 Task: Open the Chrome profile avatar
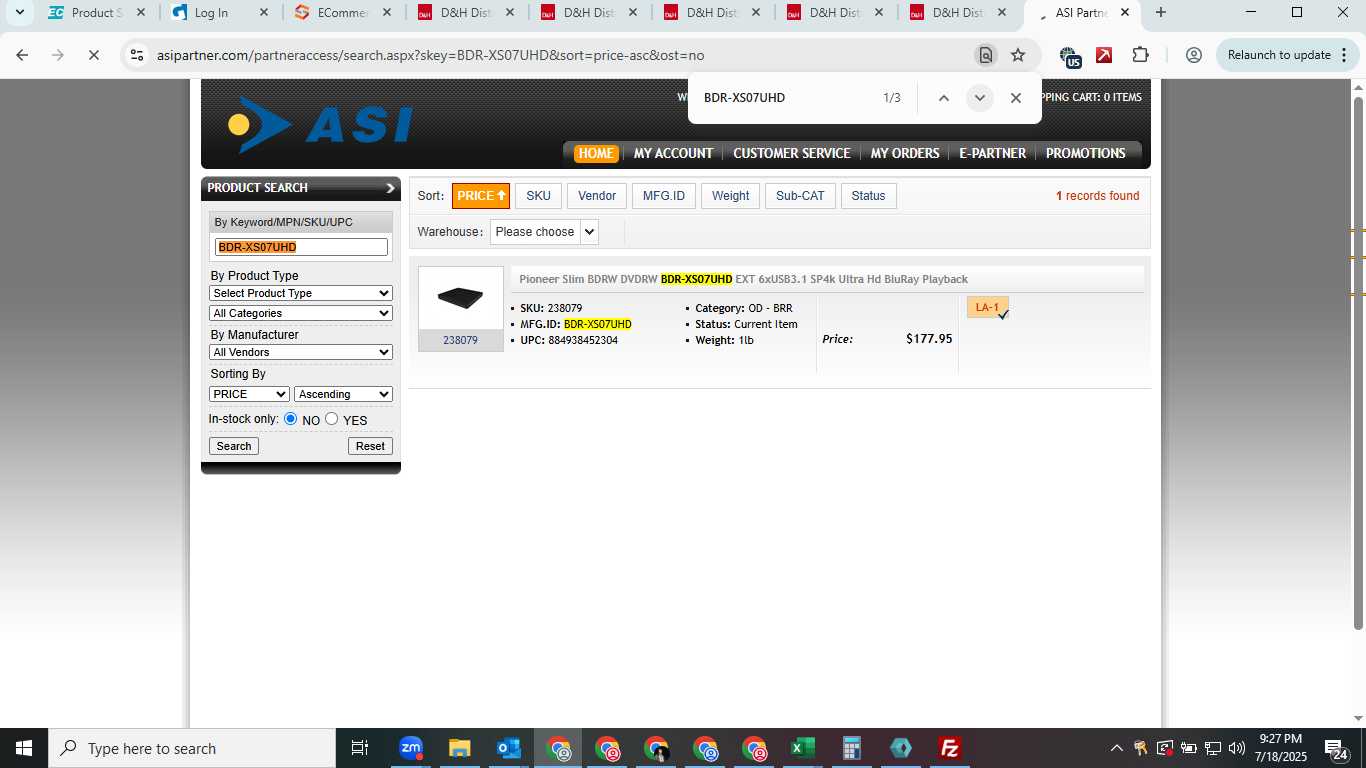(x=1193, y=55)
